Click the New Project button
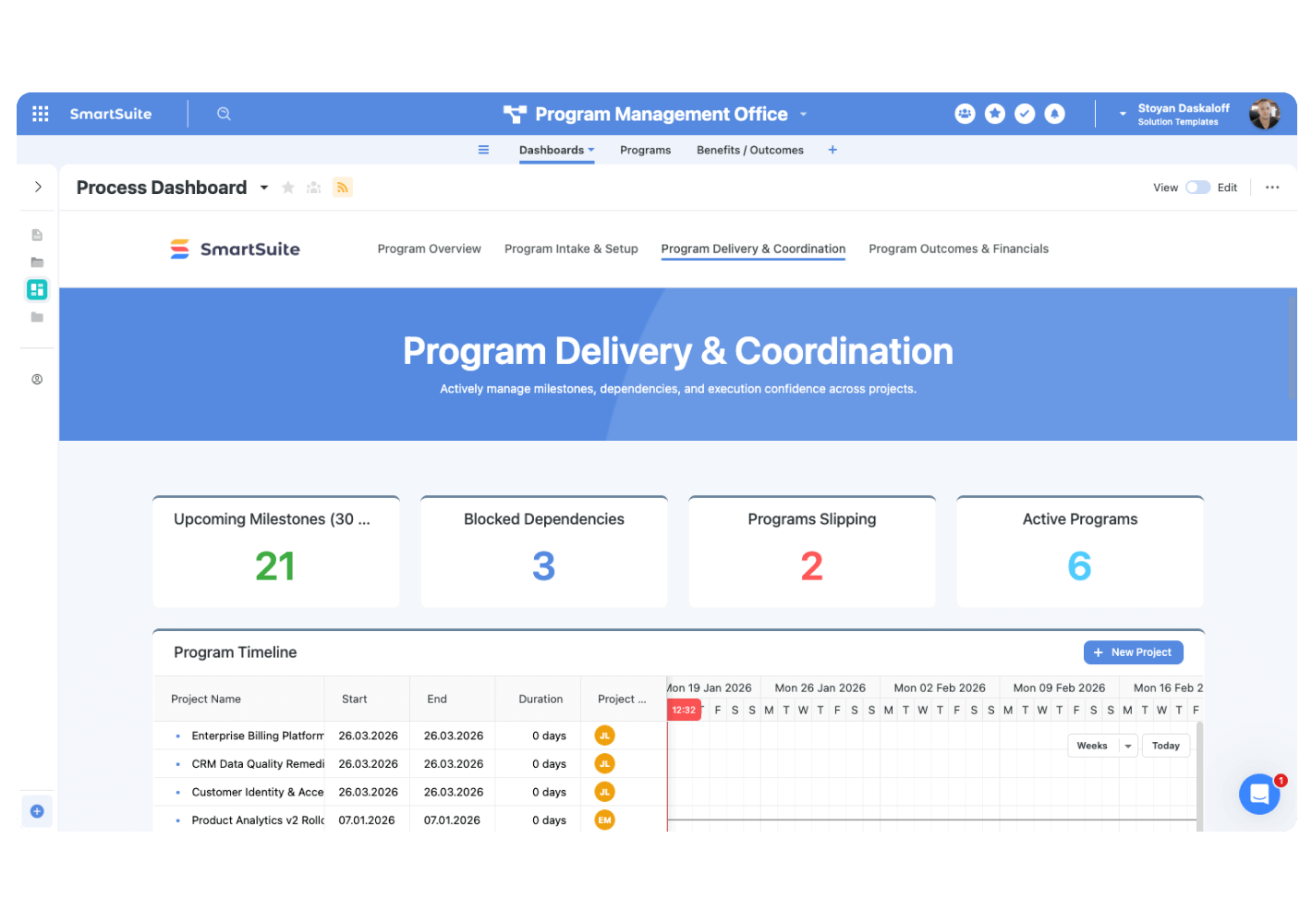 1133,652
